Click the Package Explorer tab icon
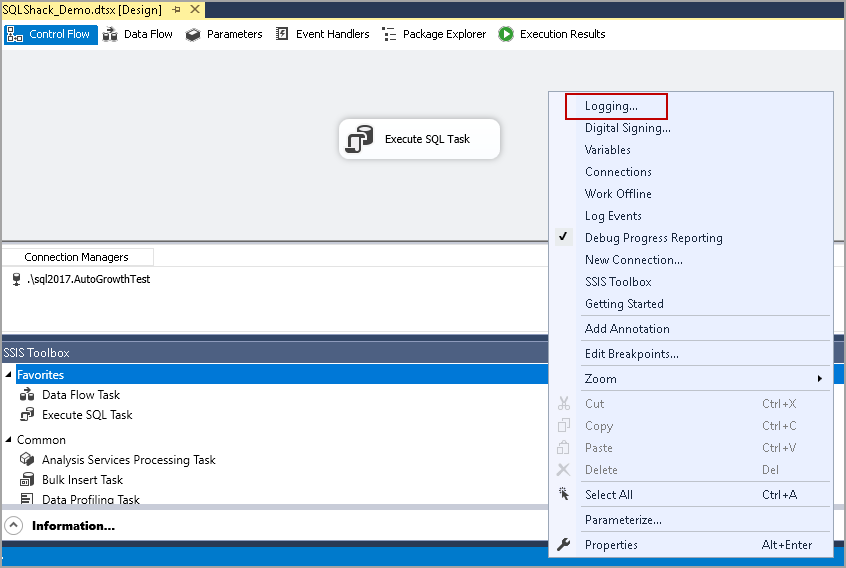The width and height of the screenshot is (846, 568). tap(389, 34)
